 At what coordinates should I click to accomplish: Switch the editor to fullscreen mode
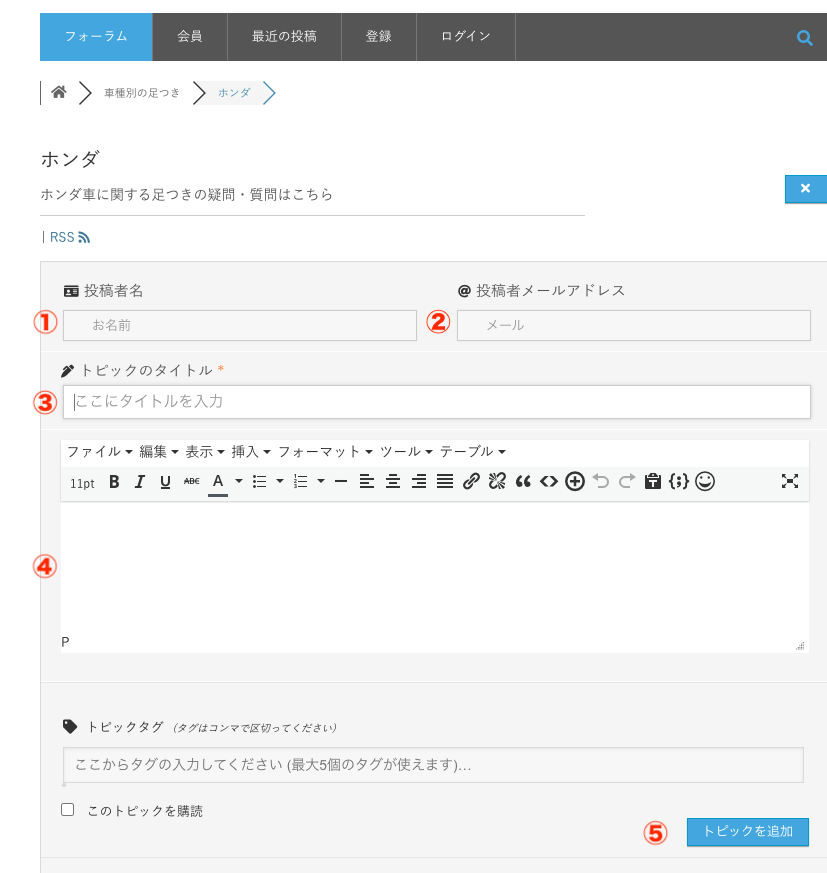click(x=790, y=482)
